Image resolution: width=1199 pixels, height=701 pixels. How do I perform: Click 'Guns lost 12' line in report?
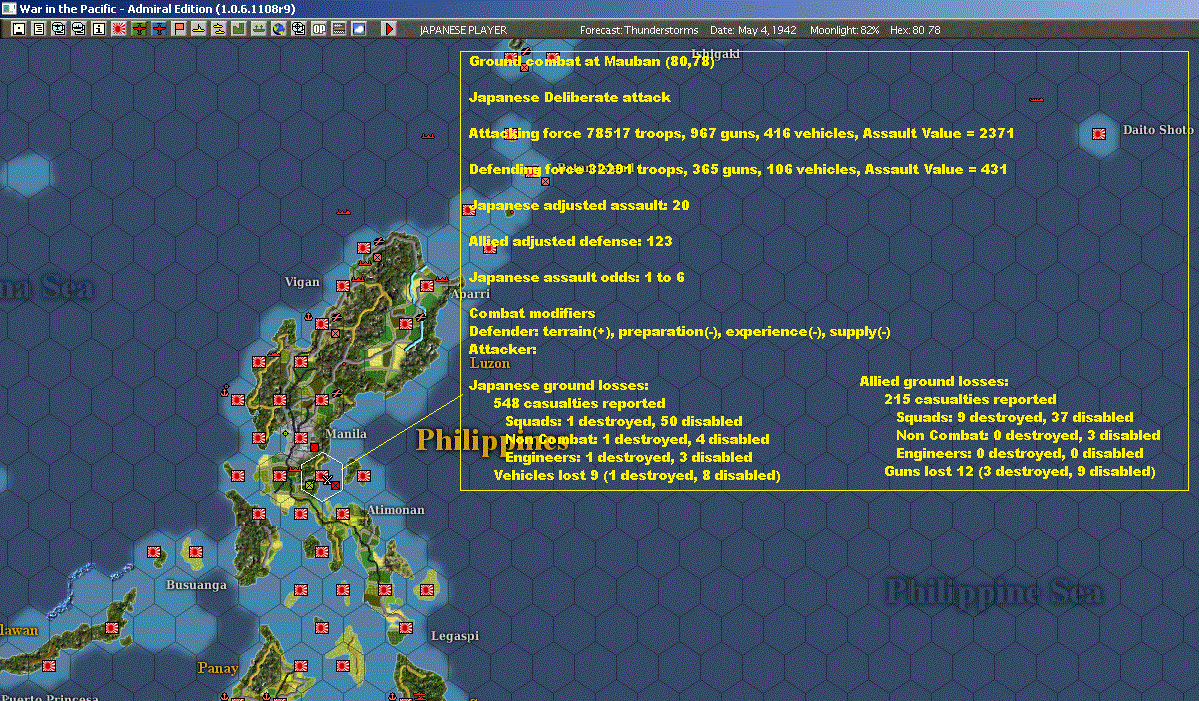1019,472
